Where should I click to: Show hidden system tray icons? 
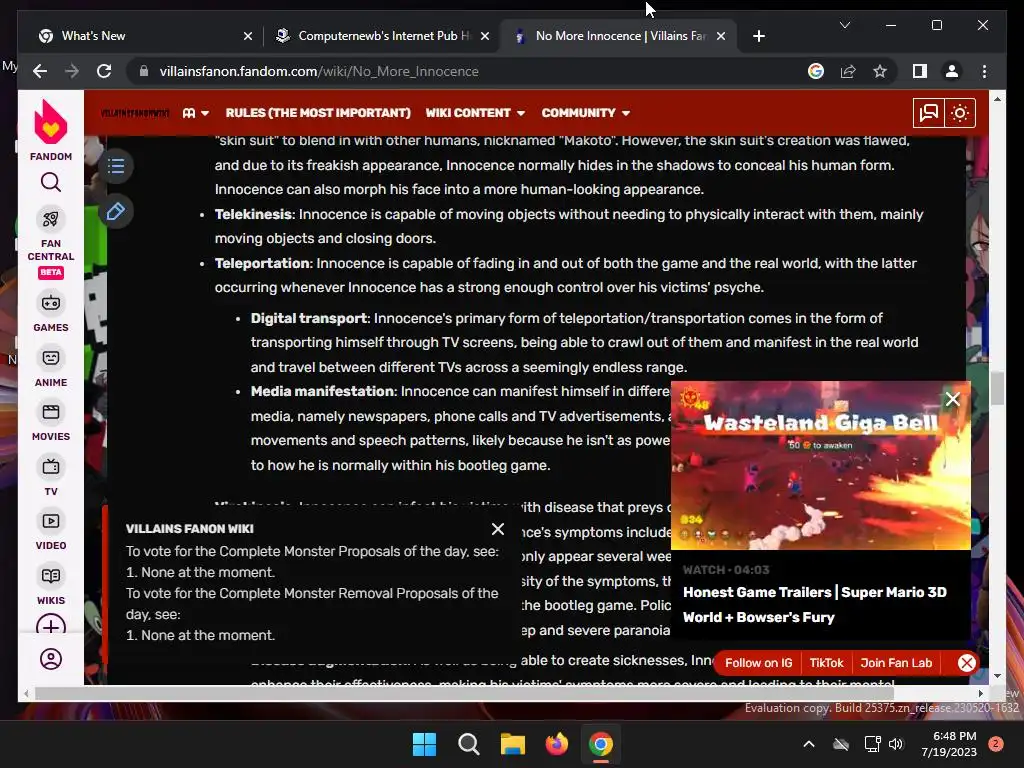tap(808, 744)
